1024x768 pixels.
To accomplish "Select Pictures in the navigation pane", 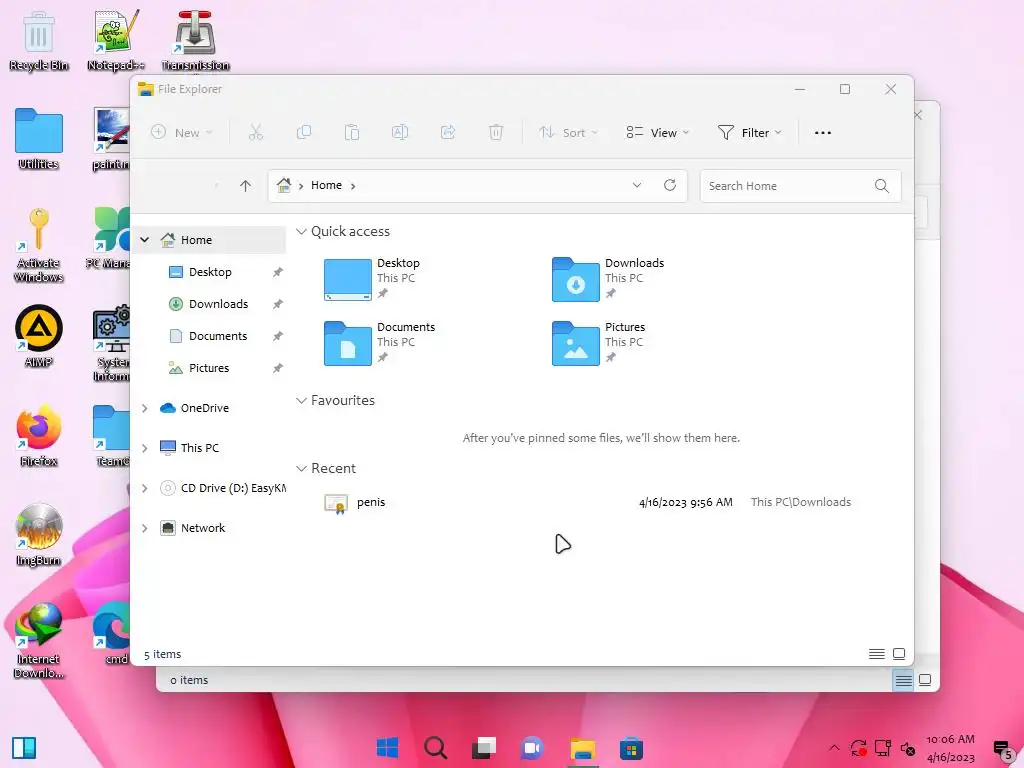I will (210, 368).
